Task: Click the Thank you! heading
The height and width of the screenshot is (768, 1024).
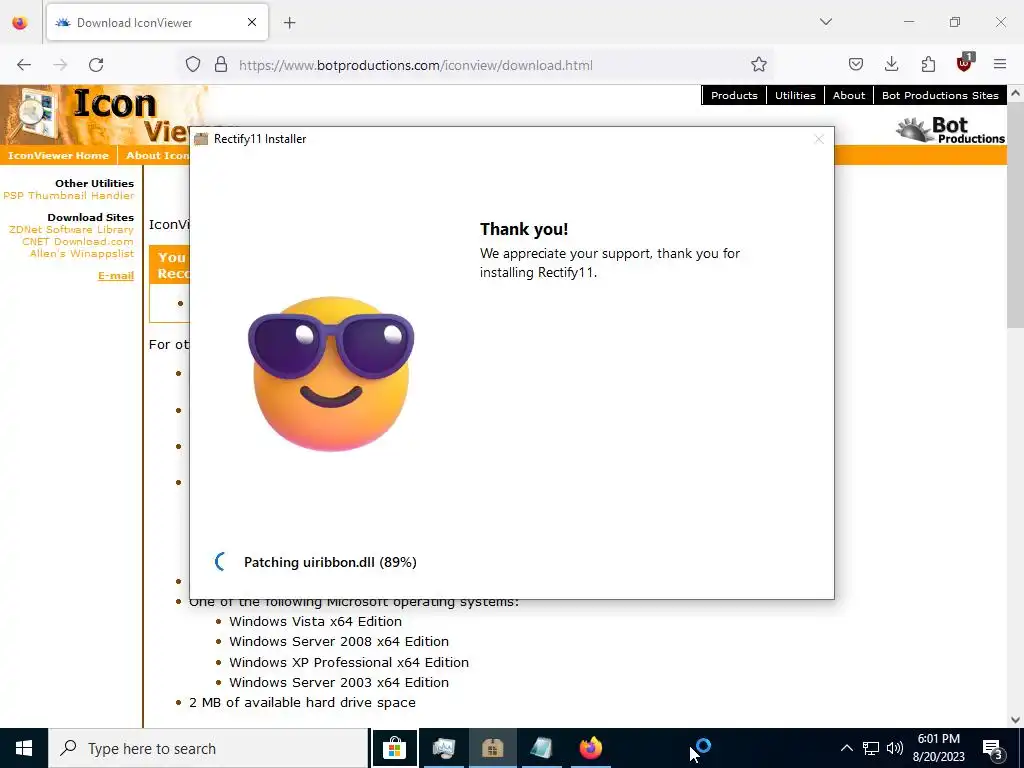Action: pyautogui.click(x=524, y=229)
